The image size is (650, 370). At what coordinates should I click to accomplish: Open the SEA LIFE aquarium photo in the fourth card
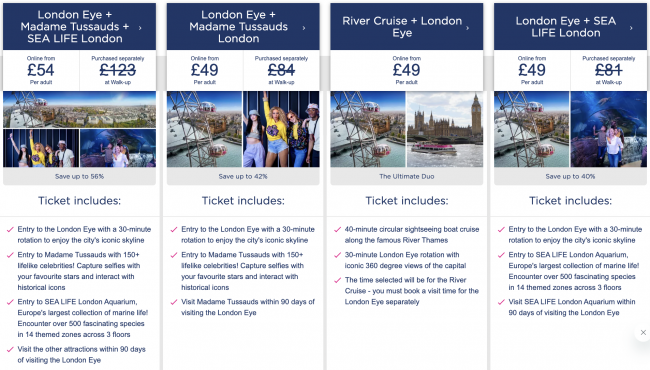[x=609, y=129]
